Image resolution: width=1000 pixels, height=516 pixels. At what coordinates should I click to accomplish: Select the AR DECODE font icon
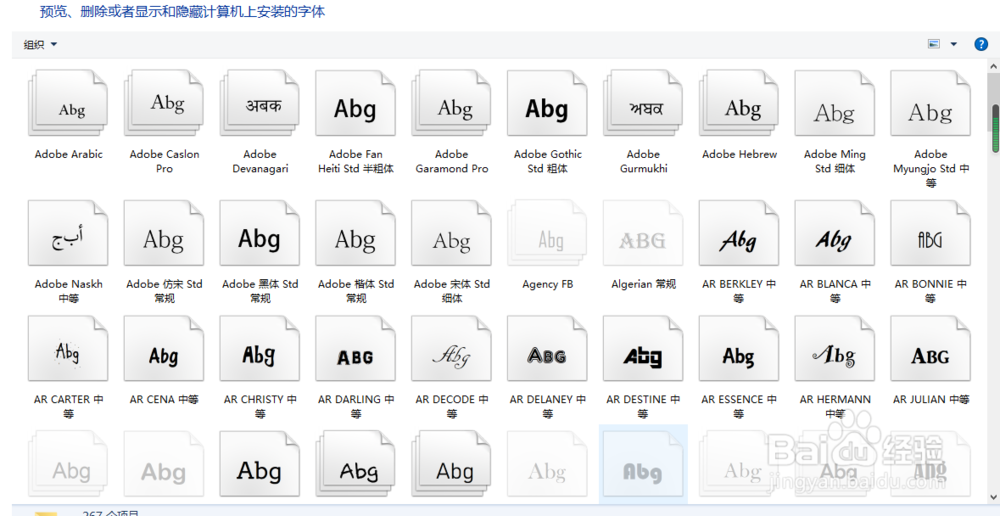[452, 349]
